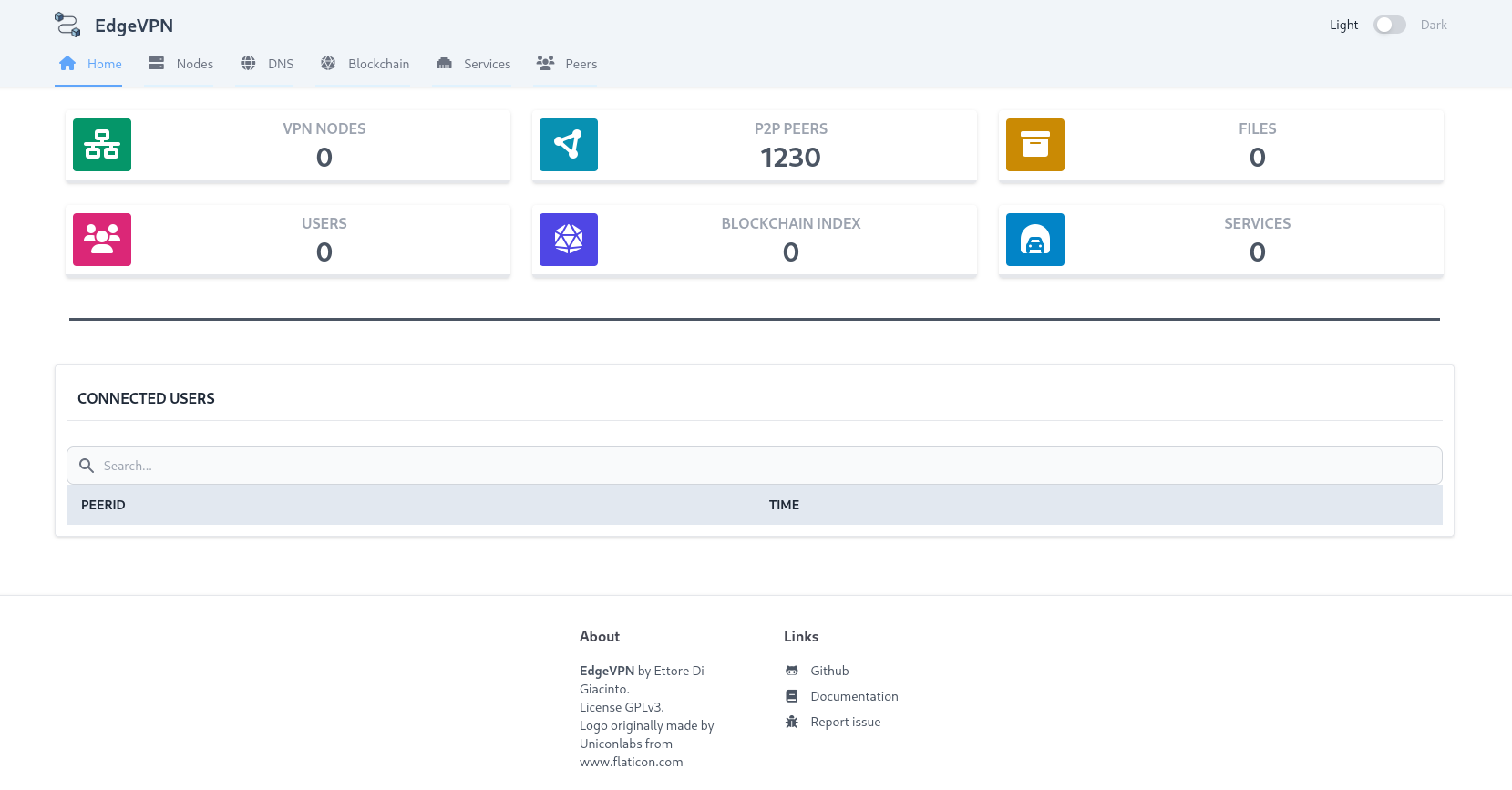Open the Documentation link

click(x=854, y=696)
